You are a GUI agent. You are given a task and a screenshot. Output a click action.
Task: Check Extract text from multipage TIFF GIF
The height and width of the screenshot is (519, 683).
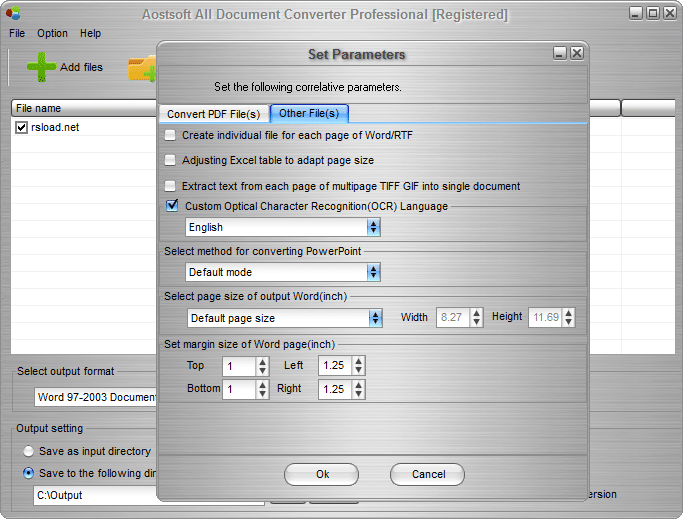pos(170,186)
